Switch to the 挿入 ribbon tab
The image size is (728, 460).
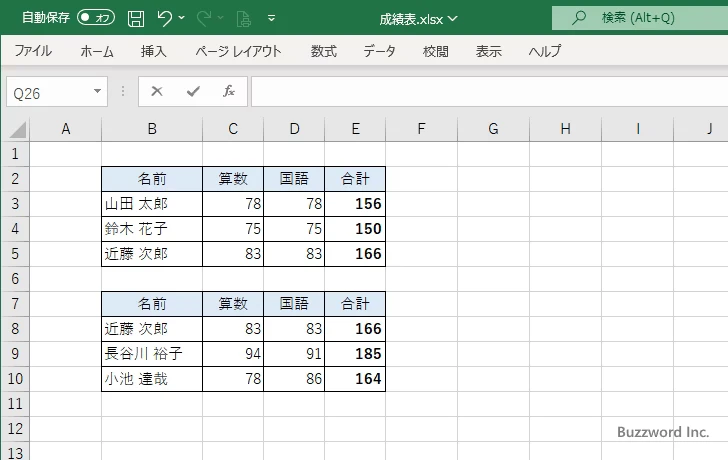pos(154,51)
